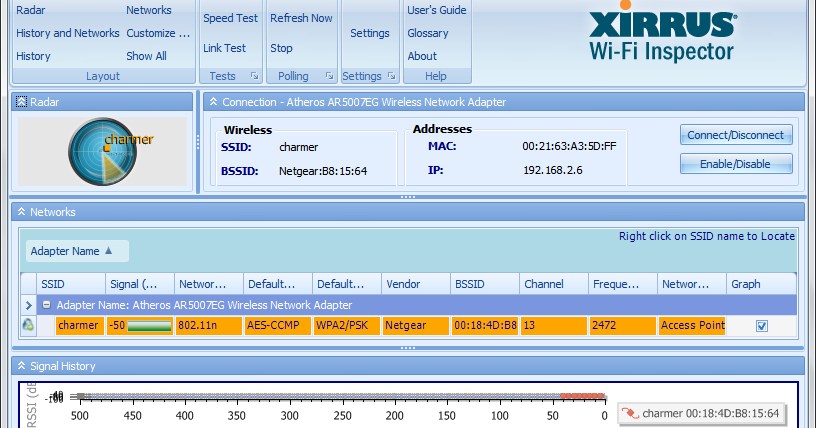
Task: Select the Netgear vendor cell
Action: pos(416,325)
